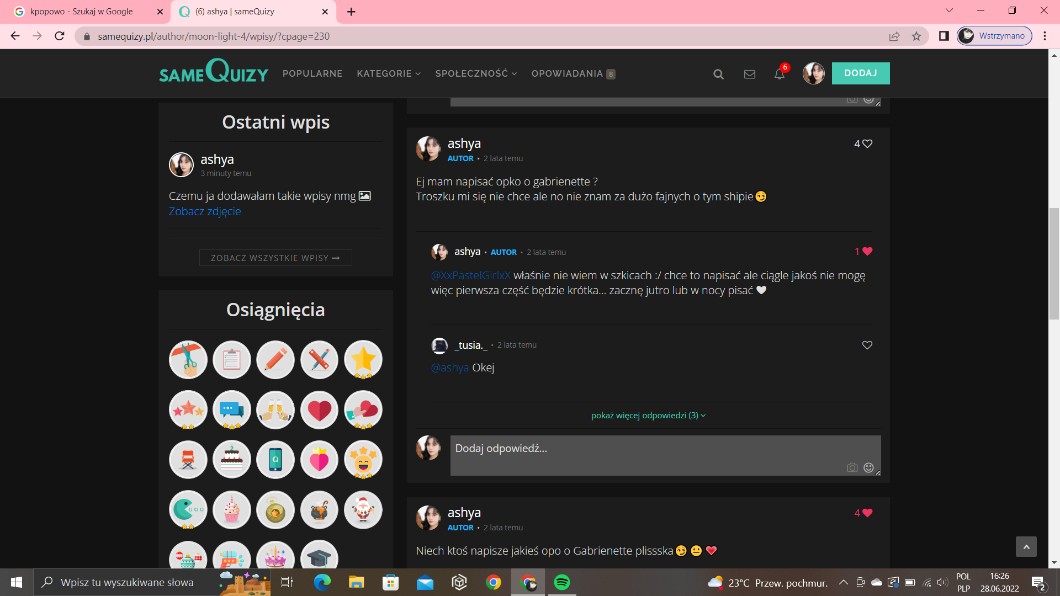Open the messages envelope icon
Screen dimensions: 1060x596
click(749, 74)
